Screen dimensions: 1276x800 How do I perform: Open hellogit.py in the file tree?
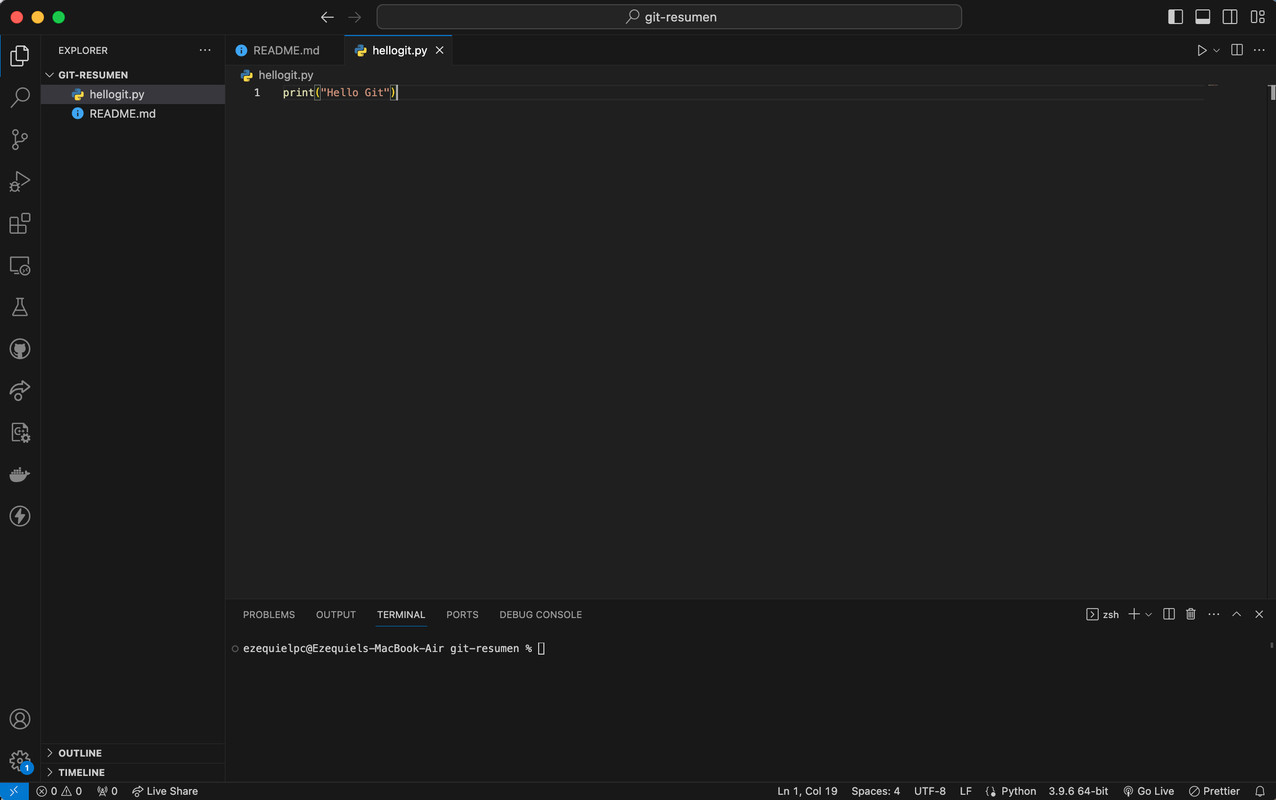click(x=133, y=94)
